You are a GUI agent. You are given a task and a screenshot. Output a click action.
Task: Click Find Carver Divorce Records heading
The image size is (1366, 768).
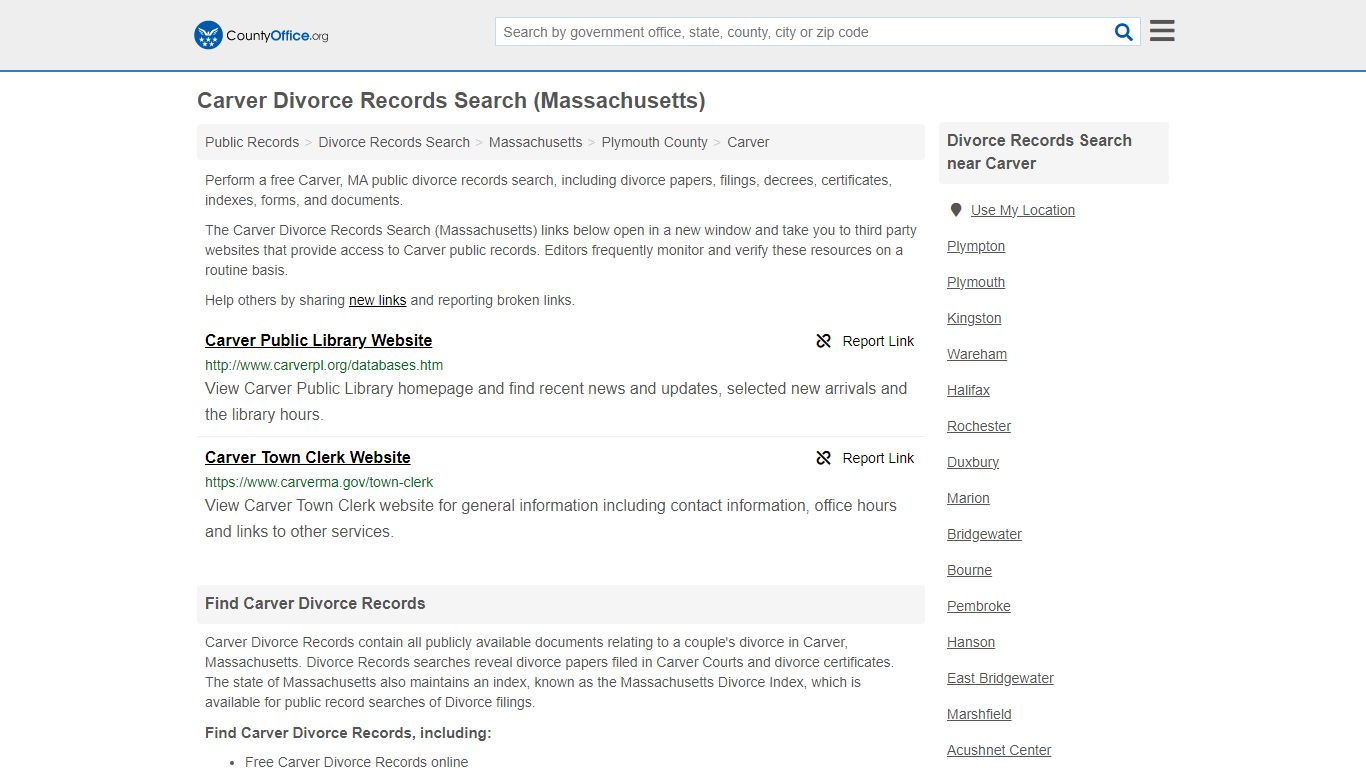coord(315,603)
